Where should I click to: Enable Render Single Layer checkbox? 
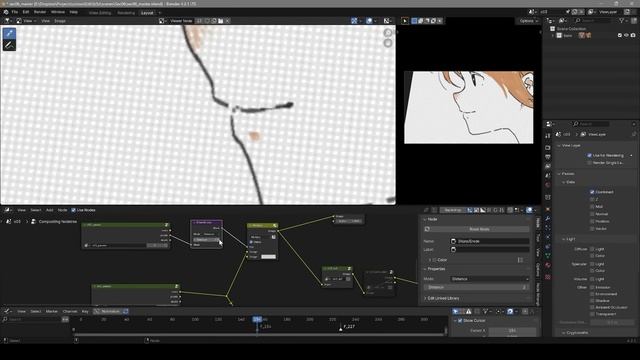(x=589, y=163)
